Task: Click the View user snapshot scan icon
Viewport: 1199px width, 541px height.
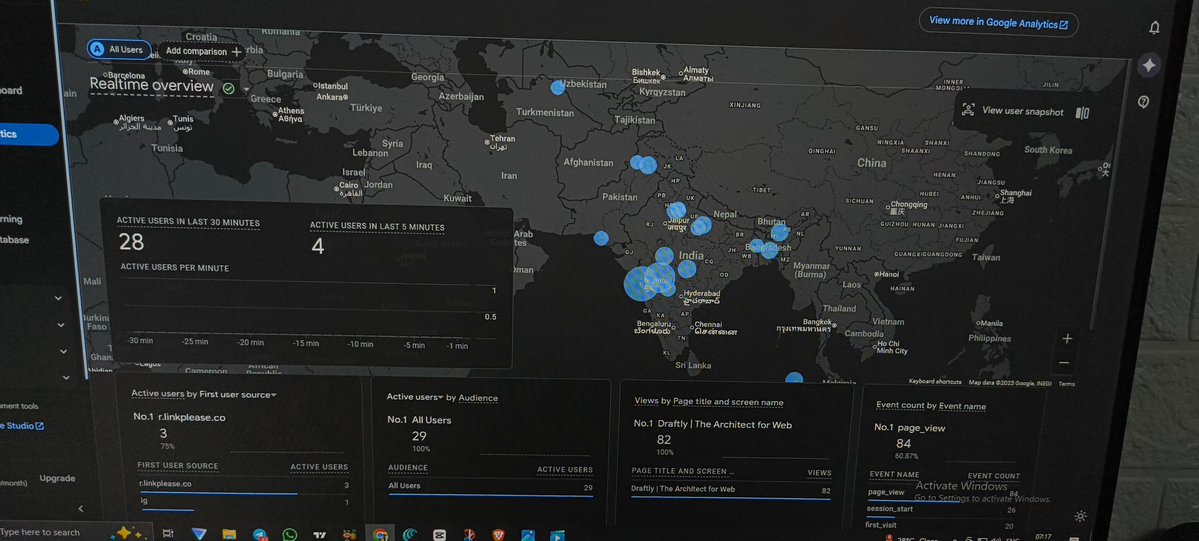Action: pyautogui.click(x=969, y=110)
